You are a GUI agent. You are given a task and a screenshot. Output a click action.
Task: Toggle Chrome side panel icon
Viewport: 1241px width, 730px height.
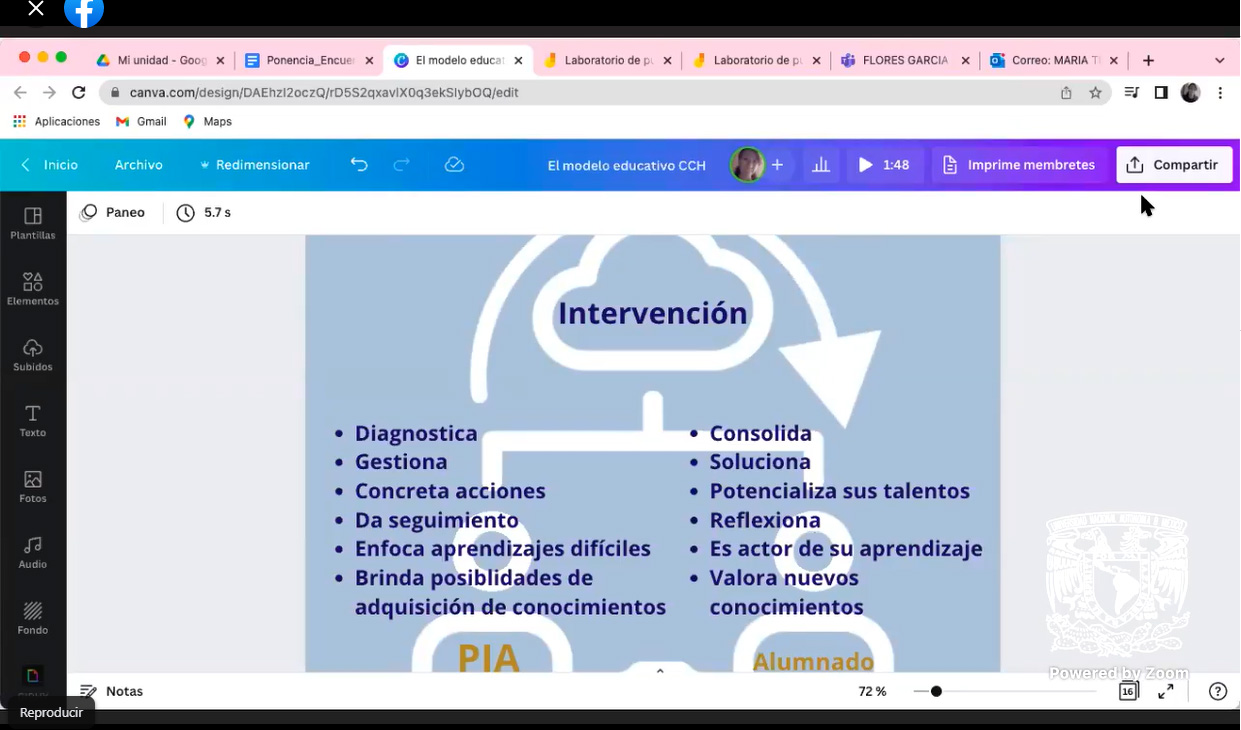(x=1161, y=92)
